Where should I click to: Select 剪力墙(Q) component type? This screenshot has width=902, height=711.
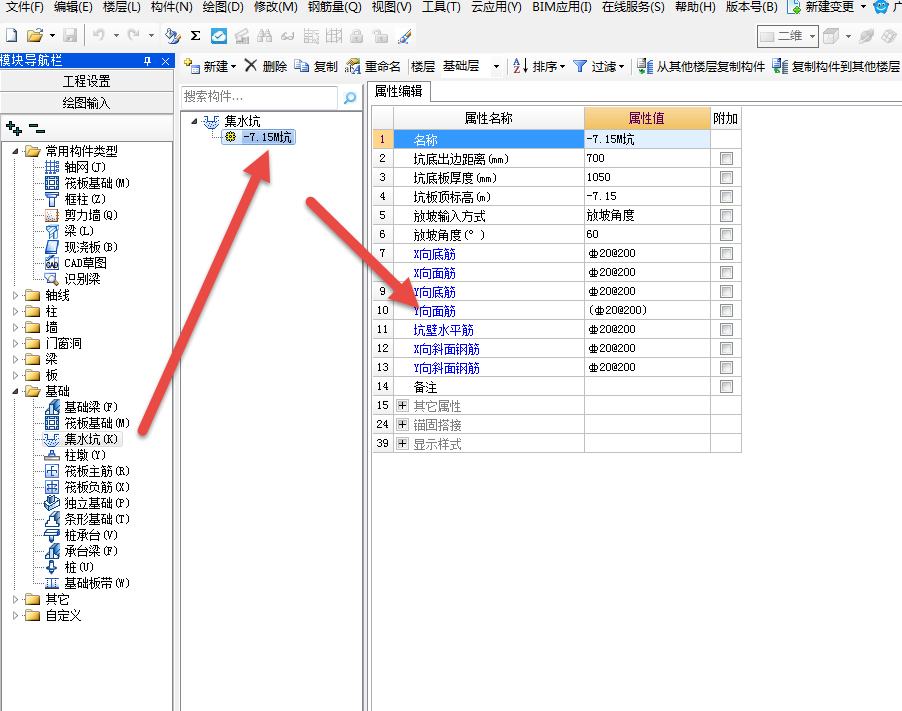point(90,215)
